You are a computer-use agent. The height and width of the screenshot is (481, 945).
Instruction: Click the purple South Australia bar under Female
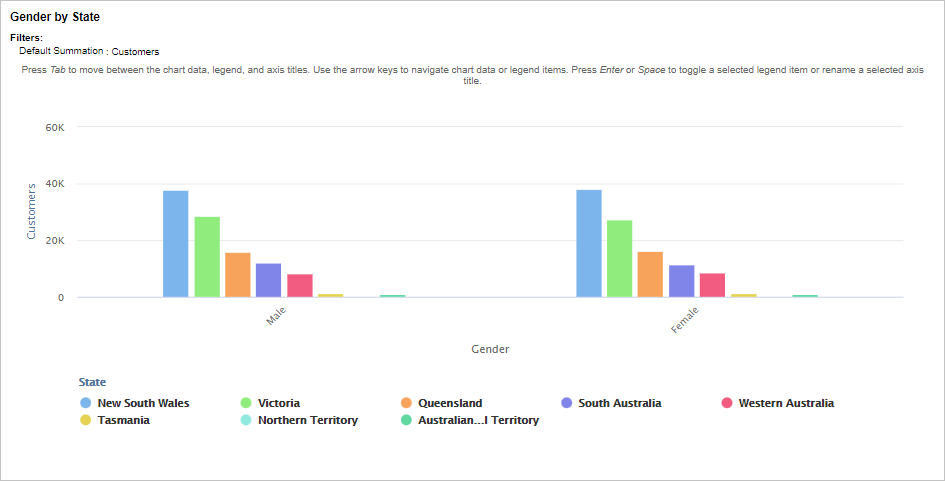(681, 281)
